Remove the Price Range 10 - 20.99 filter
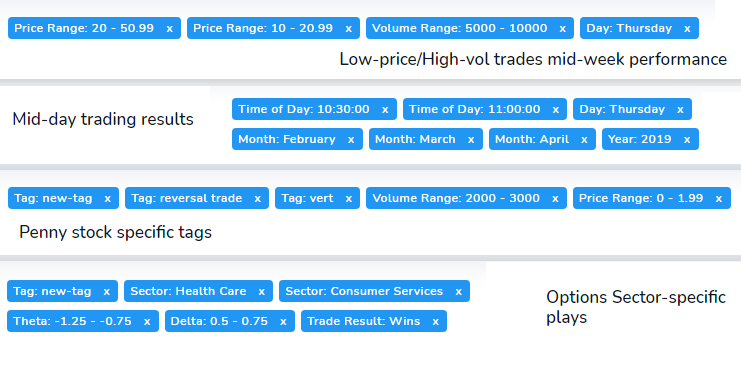This screenshot has height=385, width=741. point(348,29)
